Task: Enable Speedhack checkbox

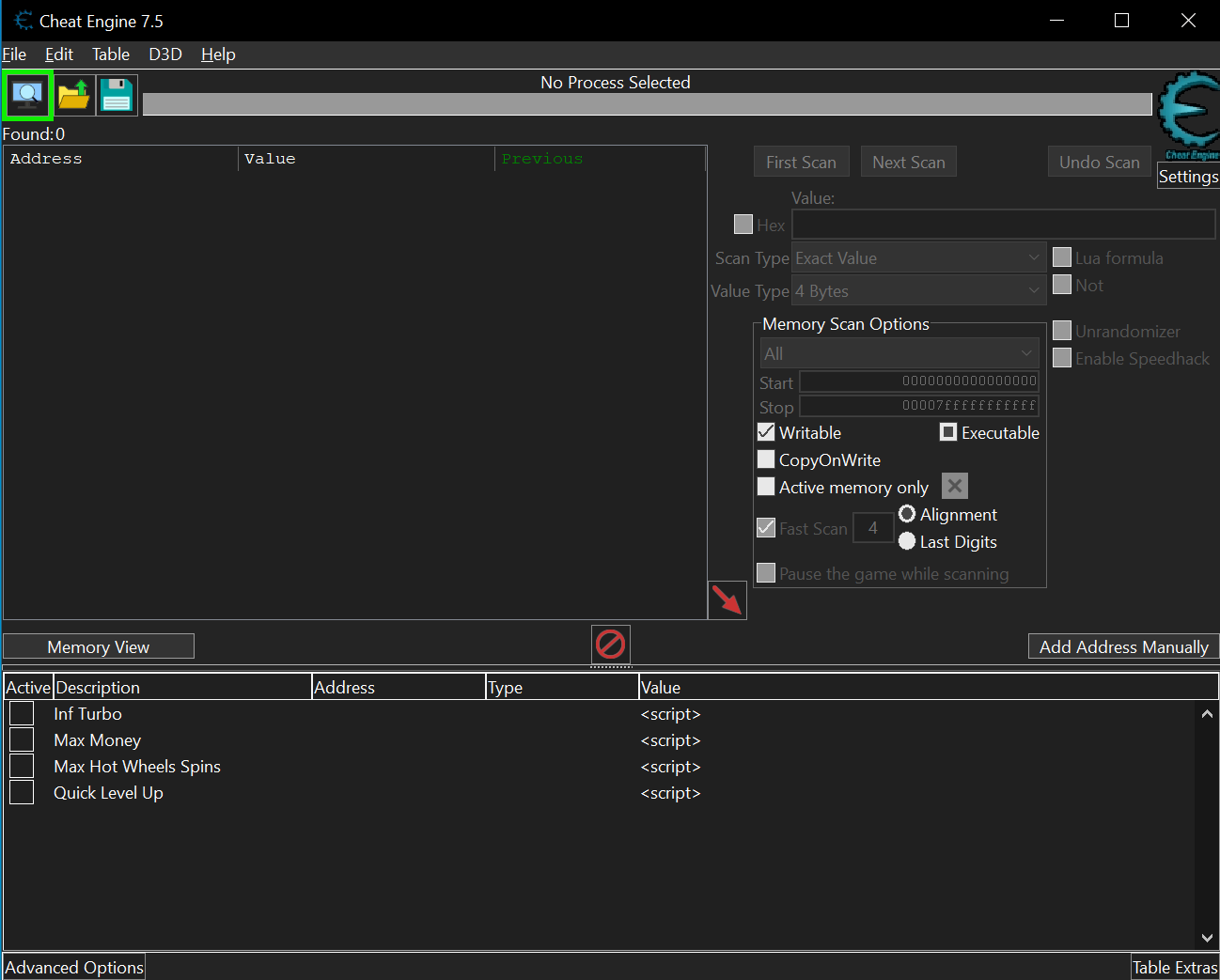Action: click(x=1062, y=357)
